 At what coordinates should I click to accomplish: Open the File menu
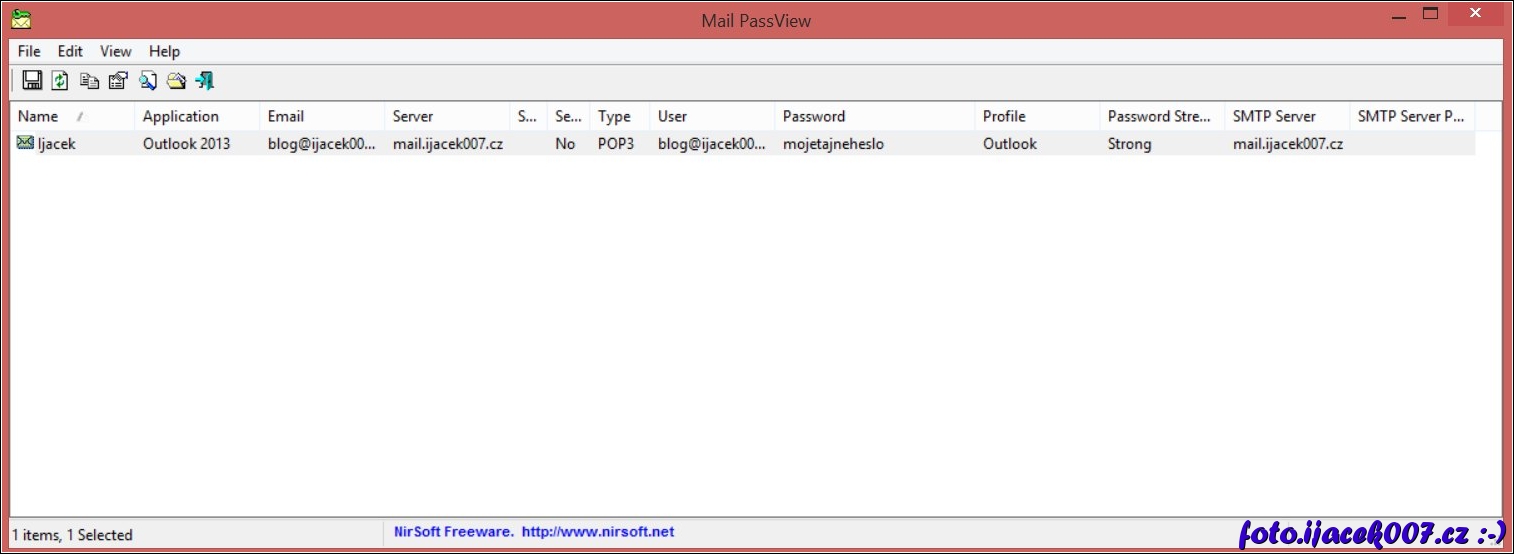point(29,51)
